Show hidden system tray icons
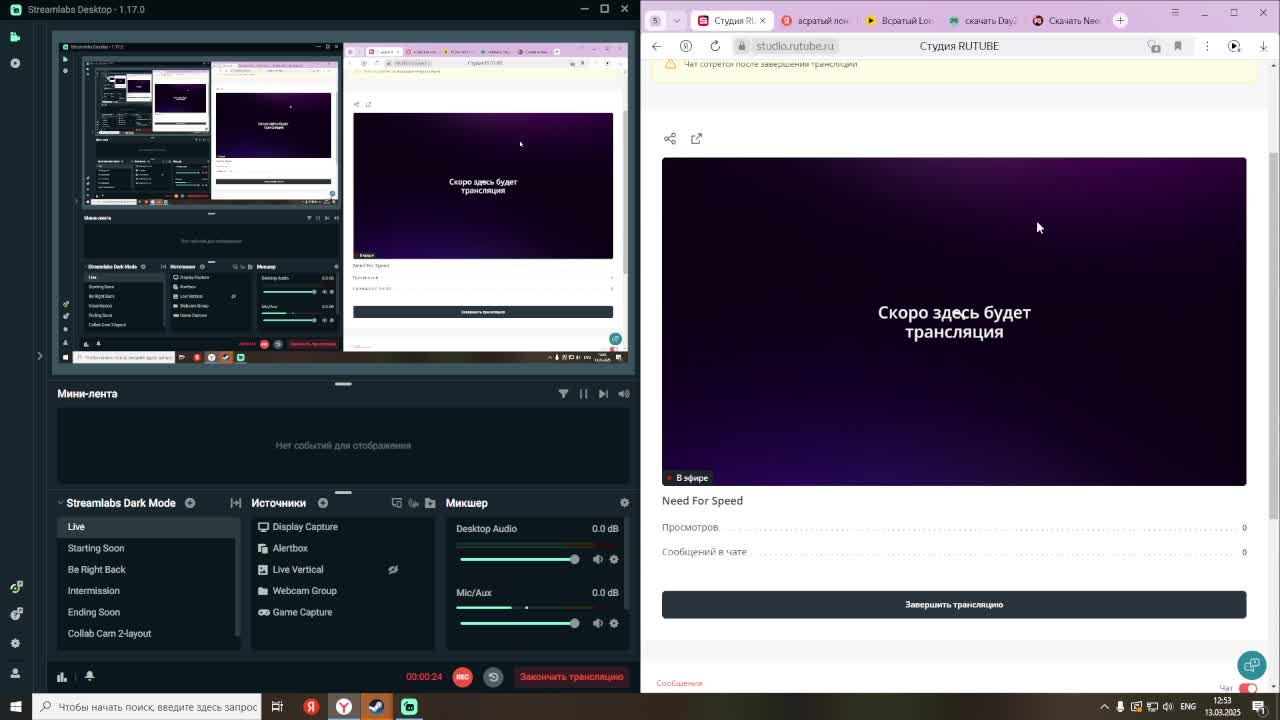 (x=1105, y=707)
